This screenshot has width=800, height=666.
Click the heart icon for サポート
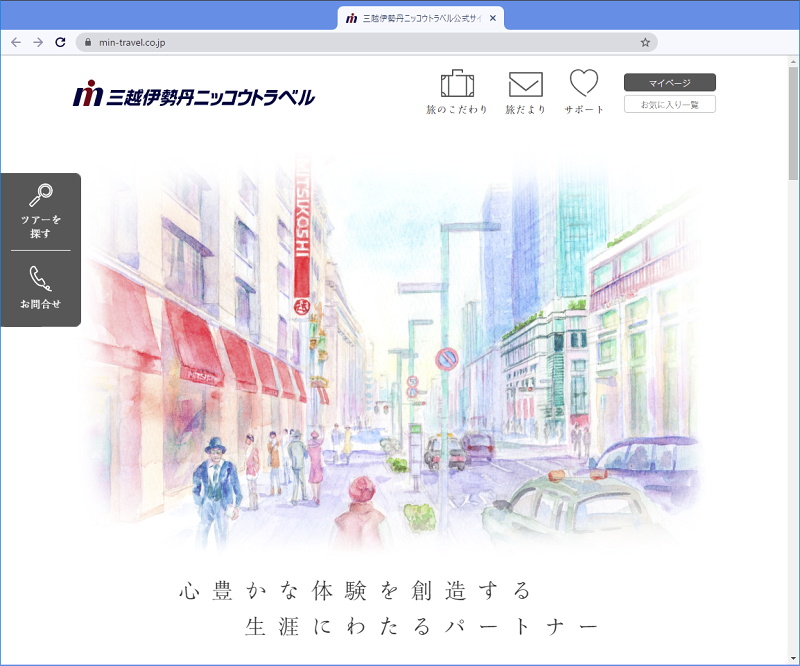coord(584,83)
